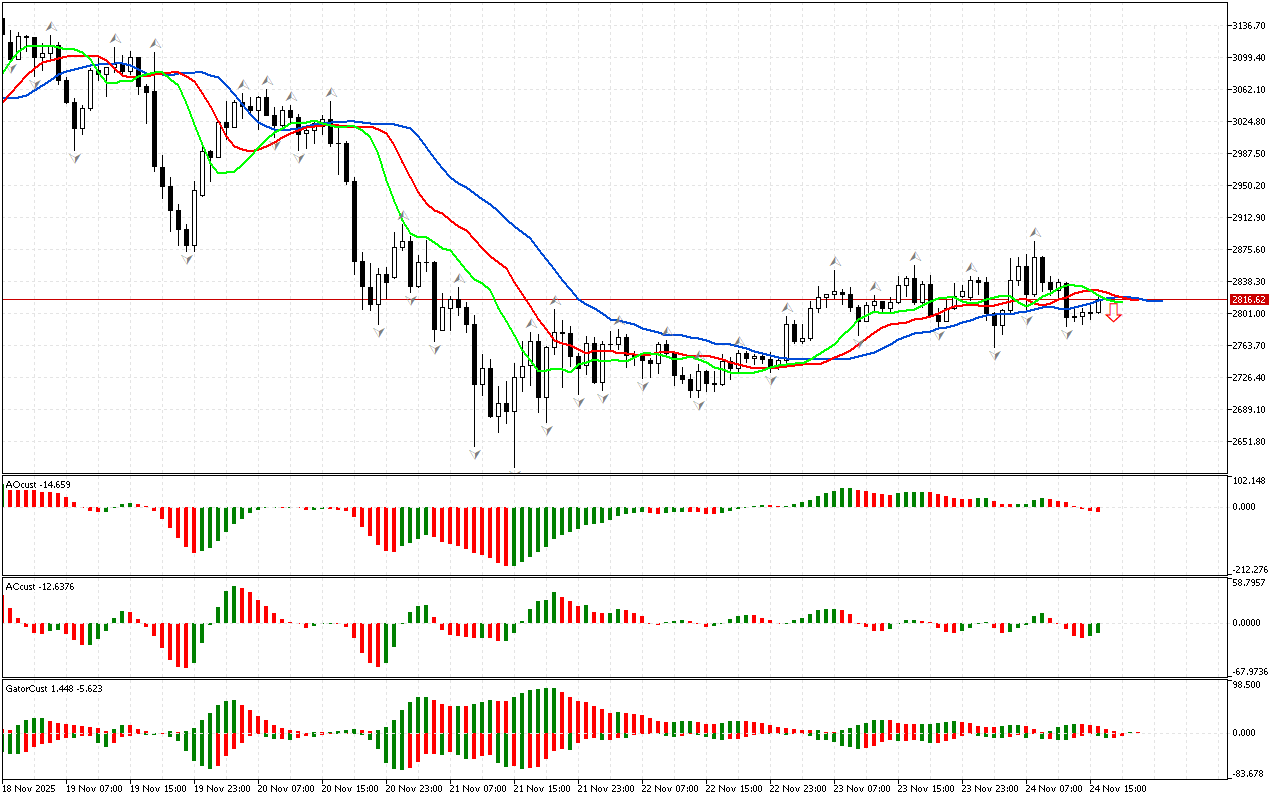The height and width of the screenshot is (800, 1280).
Task: Click the GatorCust indicator label
Action: coord(53,688)
